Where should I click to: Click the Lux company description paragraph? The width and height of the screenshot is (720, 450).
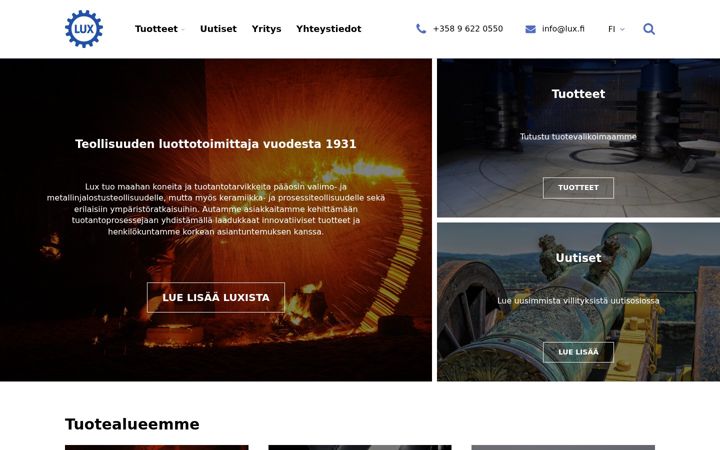coord(216,209)
